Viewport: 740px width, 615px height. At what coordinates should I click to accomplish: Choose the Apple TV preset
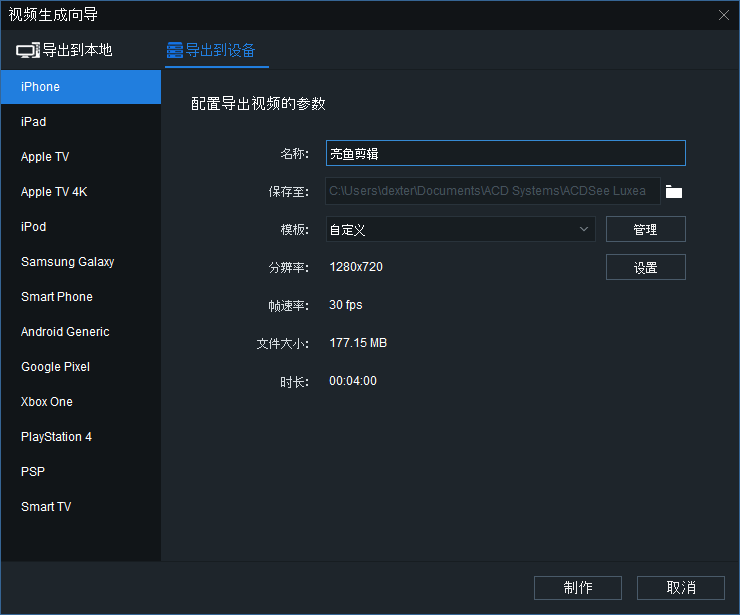(x=81, y=157)
